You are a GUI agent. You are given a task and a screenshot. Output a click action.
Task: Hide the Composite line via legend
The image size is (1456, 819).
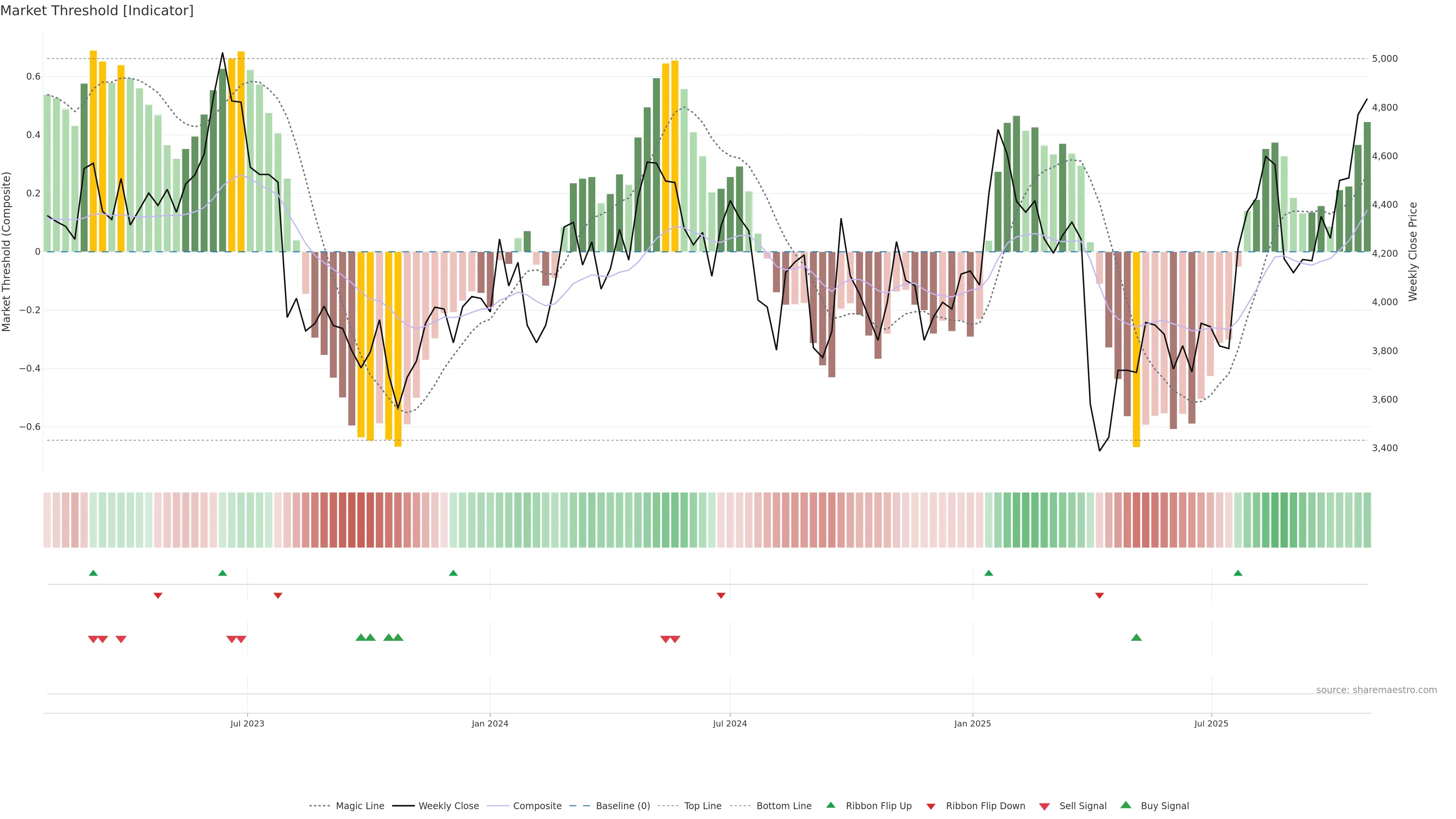537,806
